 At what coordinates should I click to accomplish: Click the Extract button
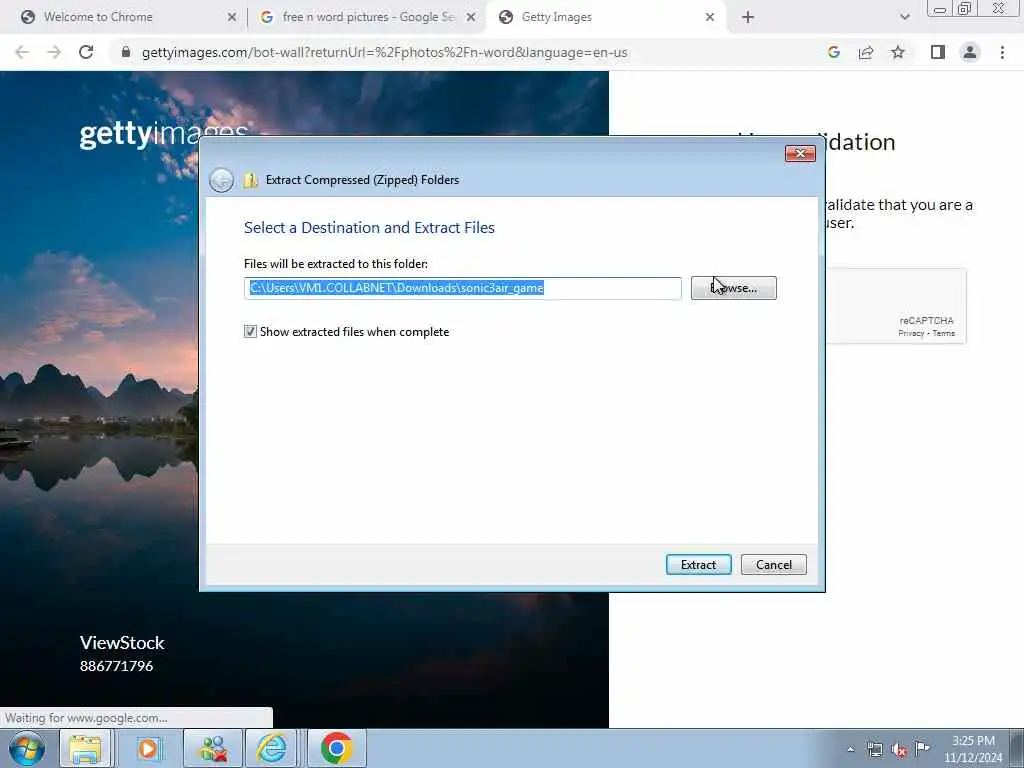pyautogui.click(x=698, y=565)
